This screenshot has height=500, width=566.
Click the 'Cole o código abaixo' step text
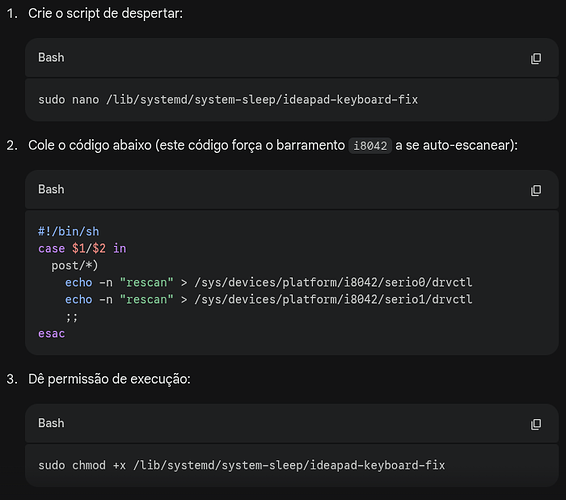pyautogui.click(x=273, y=145)
